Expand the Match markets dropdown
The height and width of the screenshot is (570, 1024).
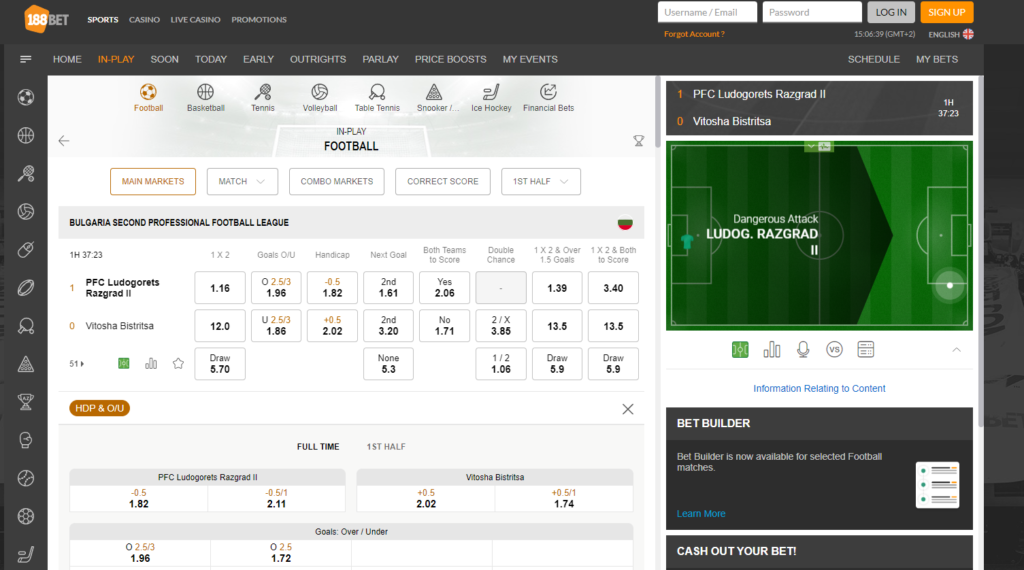pyautogui.click(x=242, y=181)
